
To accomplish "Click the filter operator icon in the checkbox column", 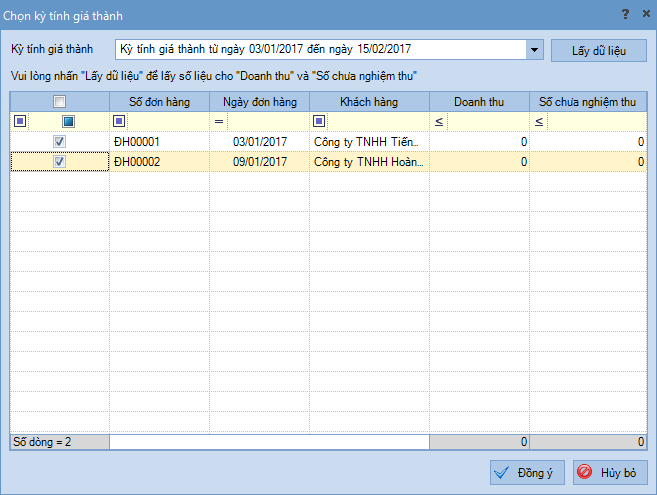I will click(x=19, y=121).
